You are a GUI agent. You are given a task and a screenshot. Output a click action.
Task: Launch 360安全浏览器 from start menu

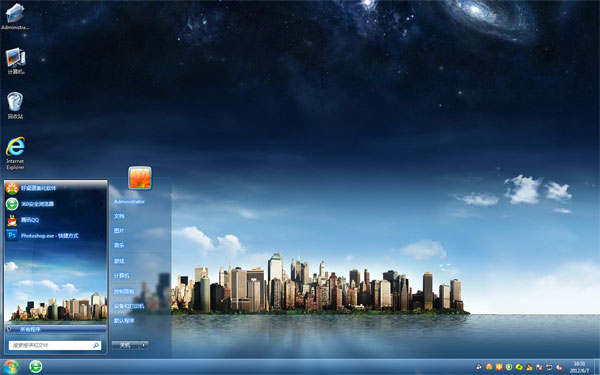(37, 204)
